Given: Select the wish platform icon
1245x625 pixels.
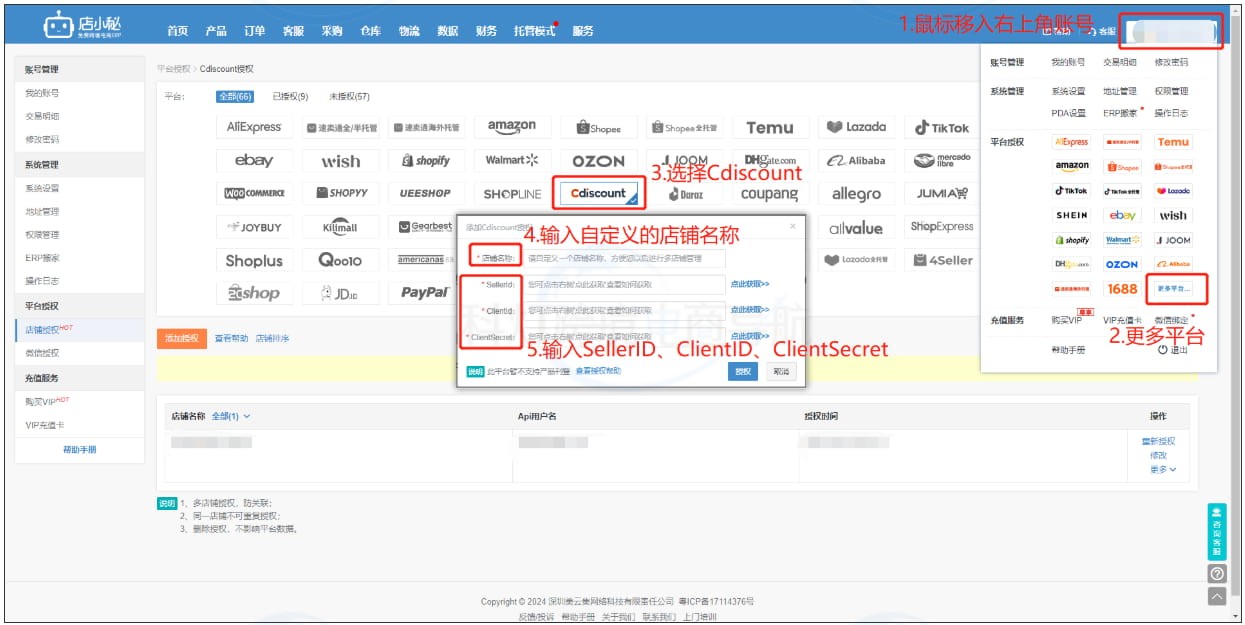Looking at the screenshot, I should (x=340, y=160).
